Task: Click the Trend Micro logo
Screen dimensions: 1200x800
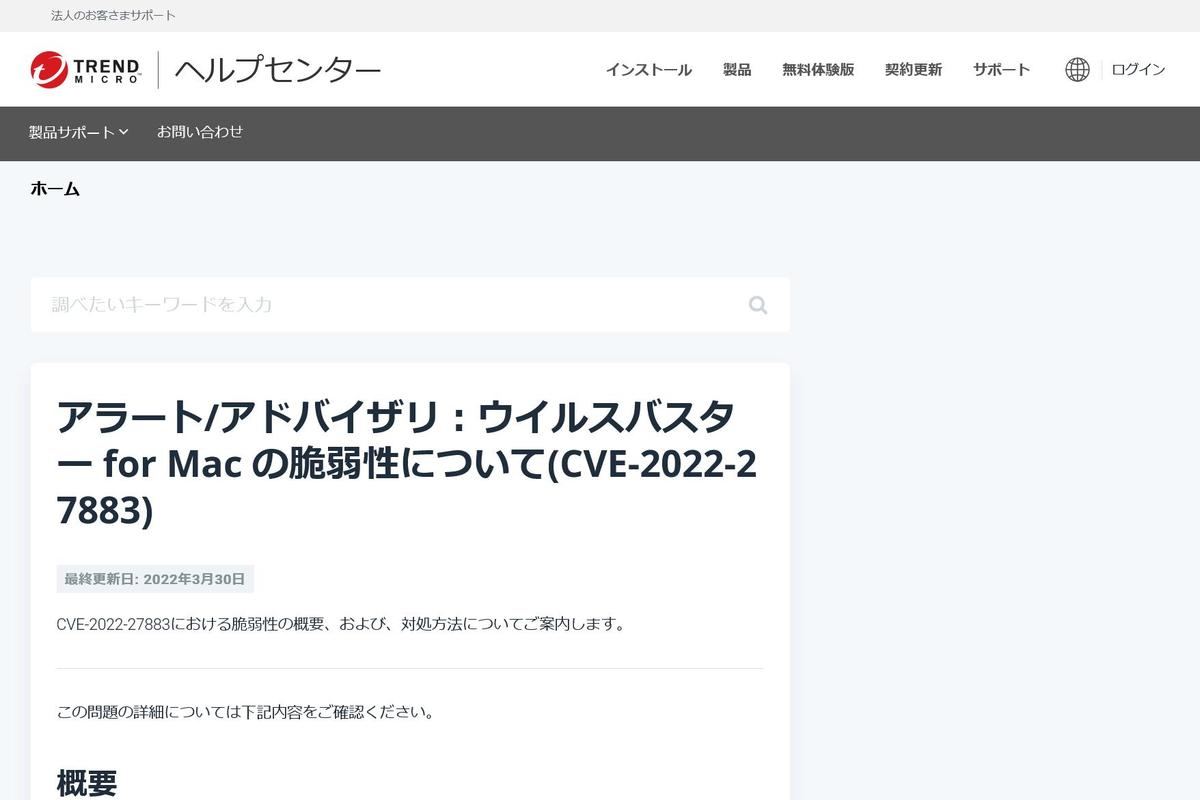Action: (x=86, y=69)
